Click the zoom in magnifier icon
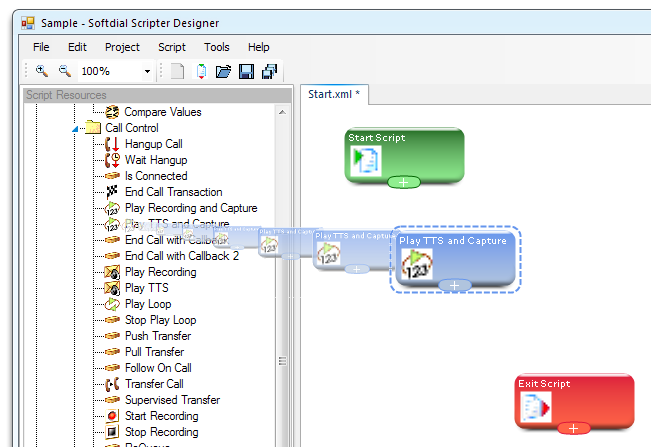The image size is (651, 447). 41,71
